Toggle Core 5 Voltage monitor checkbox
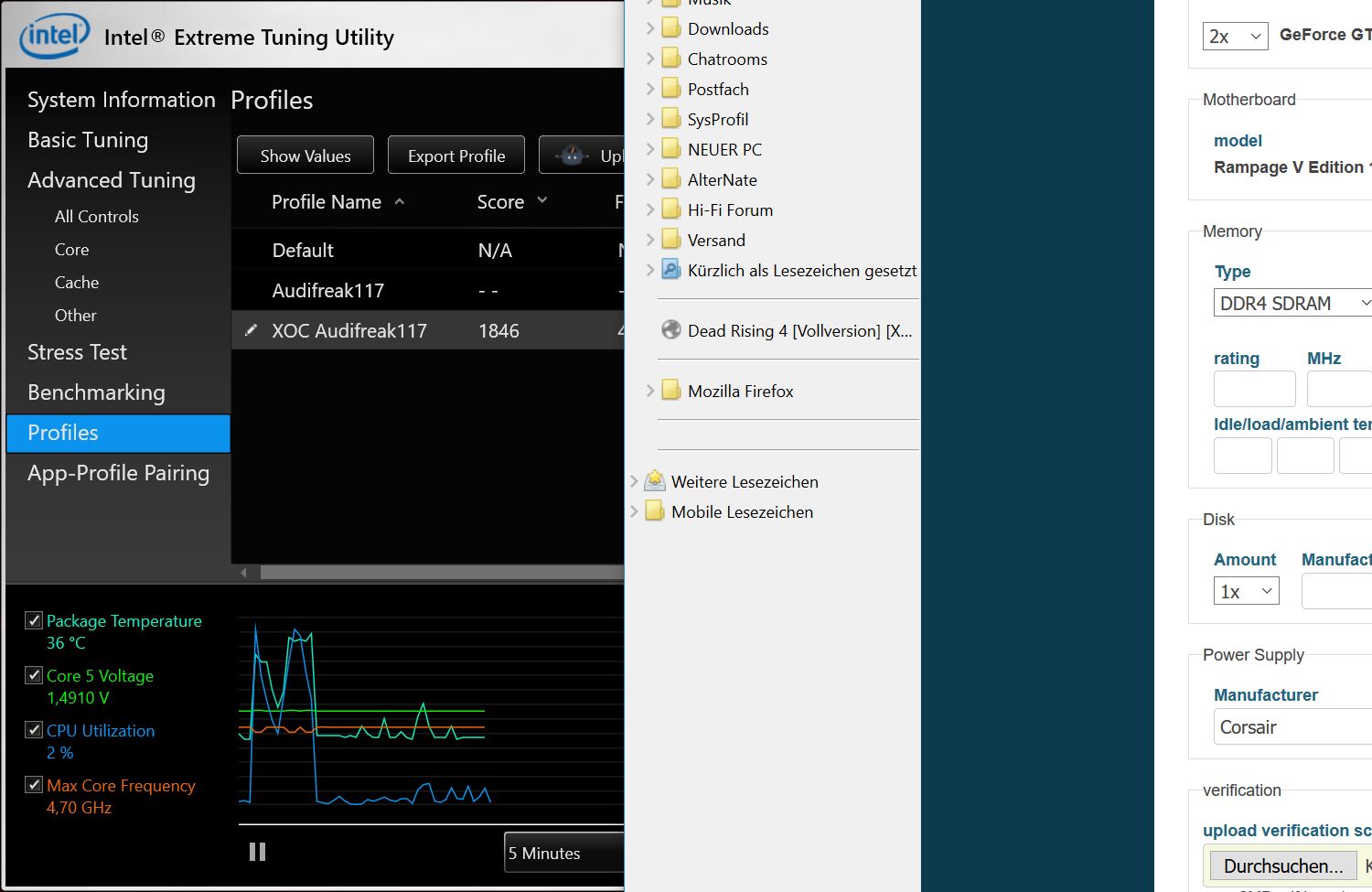Screen dimensions: 1372x892 [x=34, y=675]
